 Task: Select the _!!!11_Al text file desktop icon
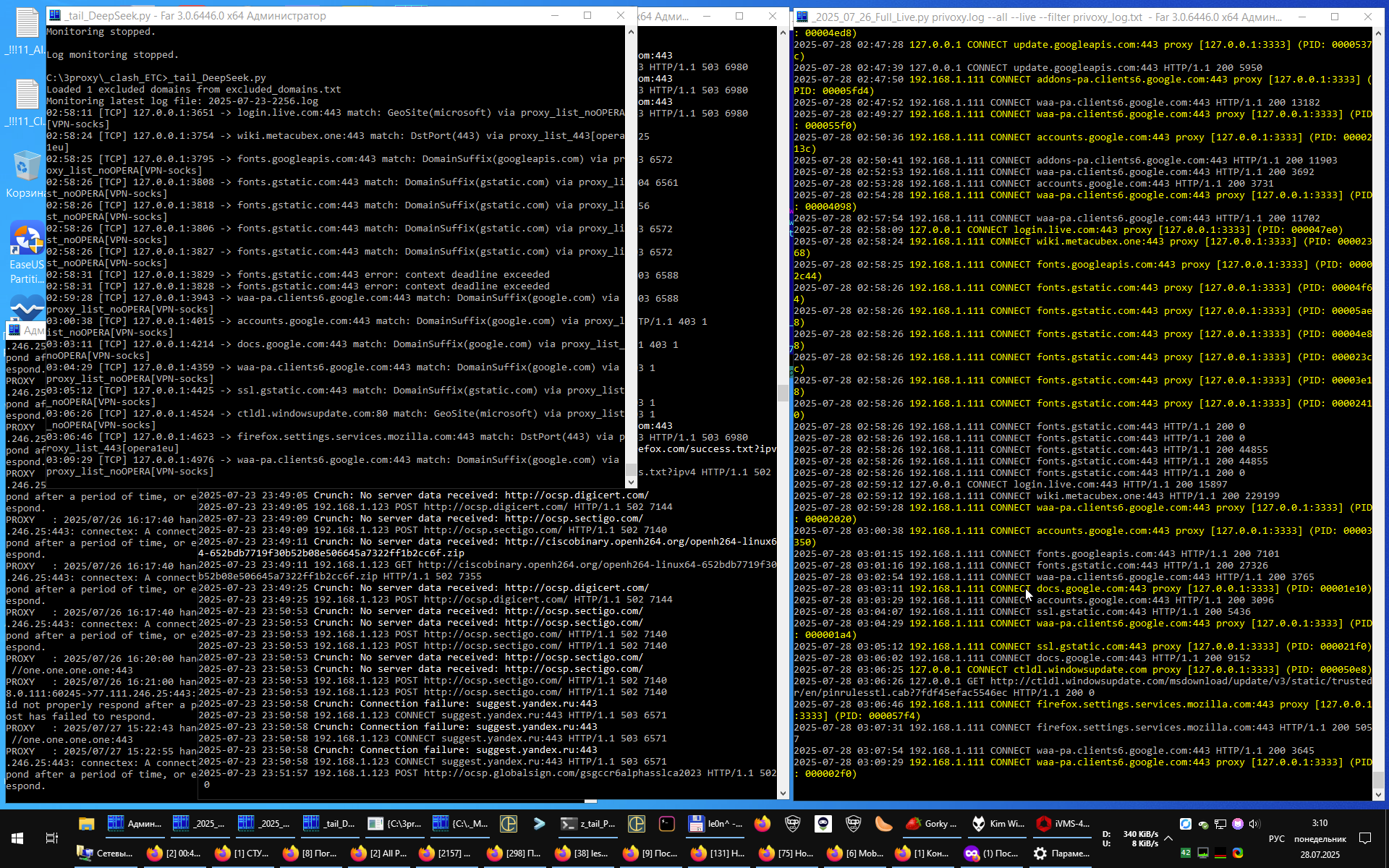tap(26, 31)
